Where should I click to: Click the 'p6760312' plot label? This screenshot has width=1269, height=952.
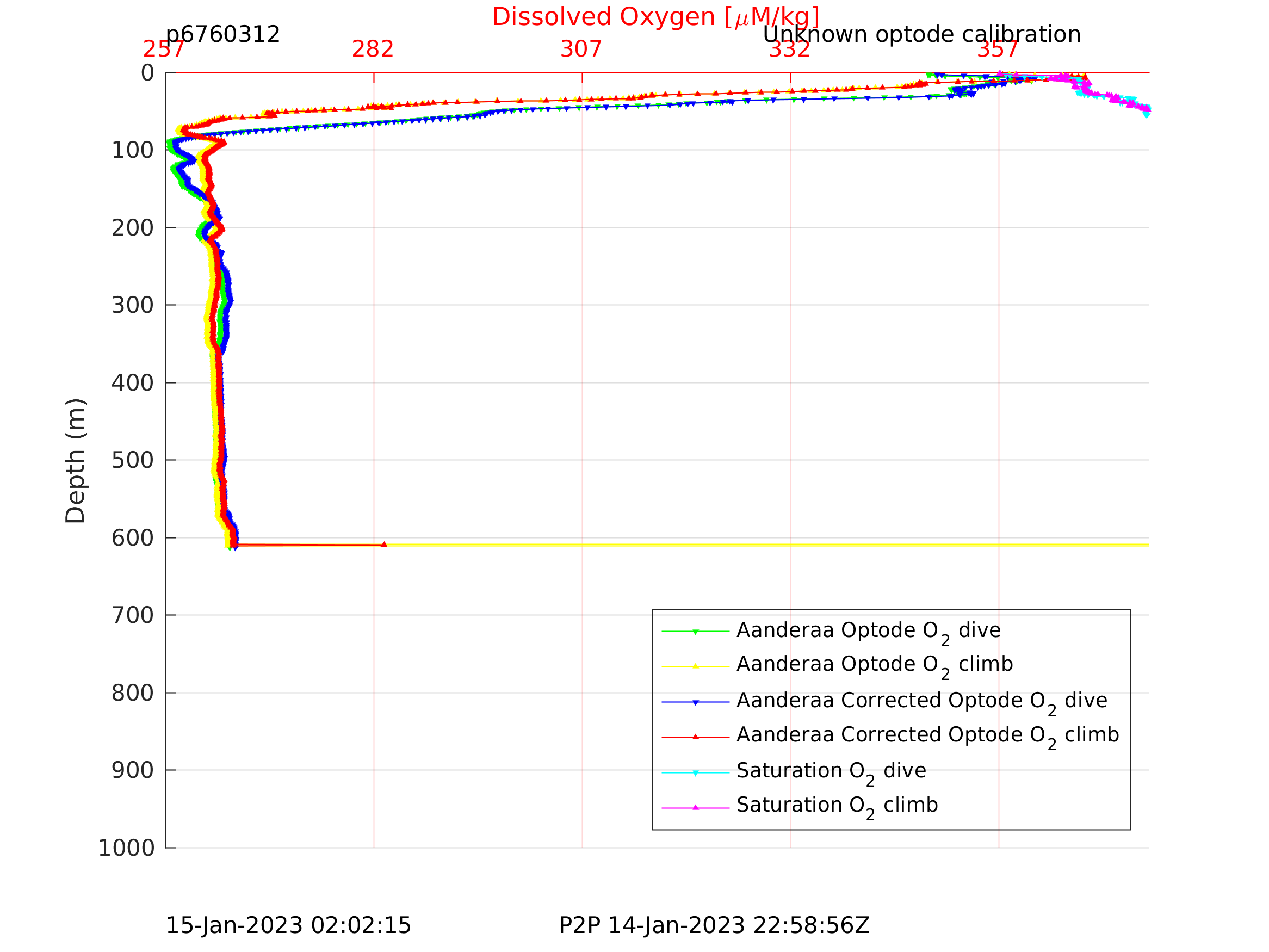(222, 34)
